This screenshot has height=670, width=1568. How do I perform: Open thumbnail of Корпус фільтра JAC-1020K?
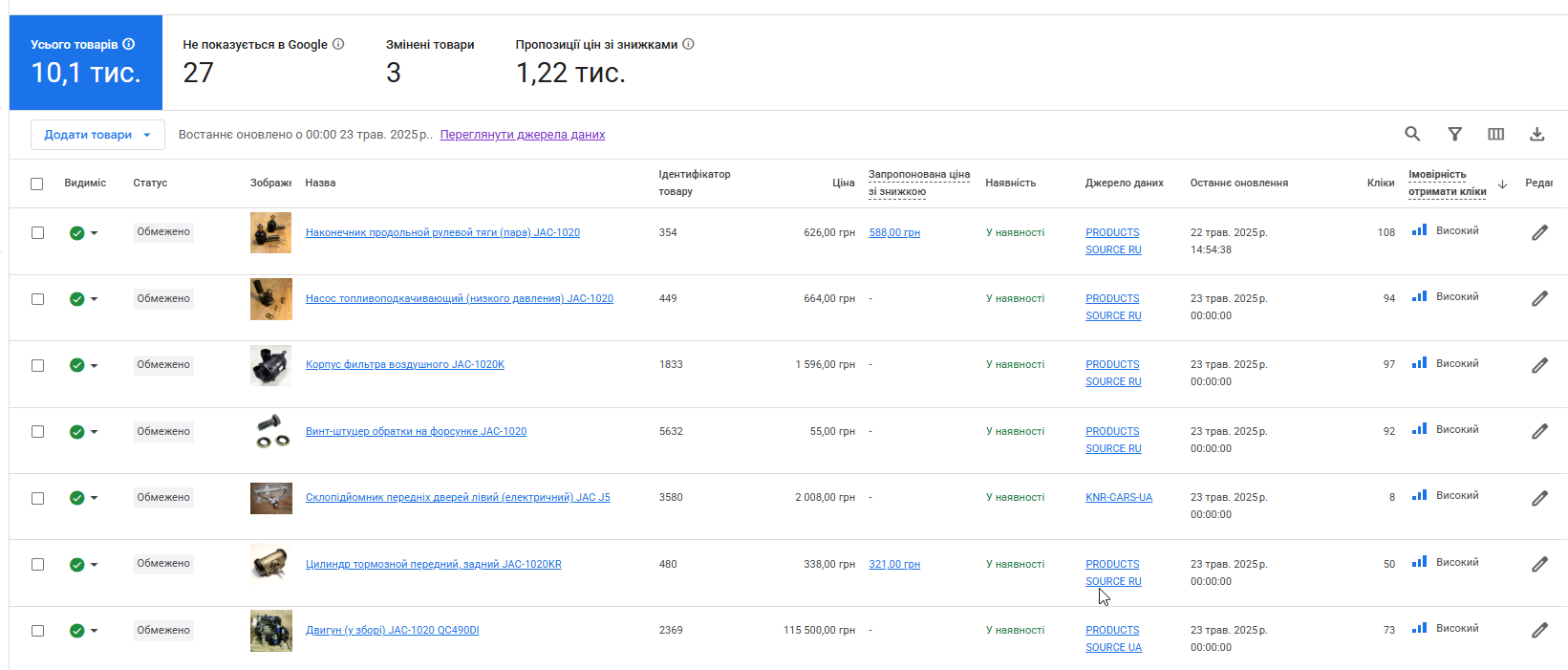[270, 365]
